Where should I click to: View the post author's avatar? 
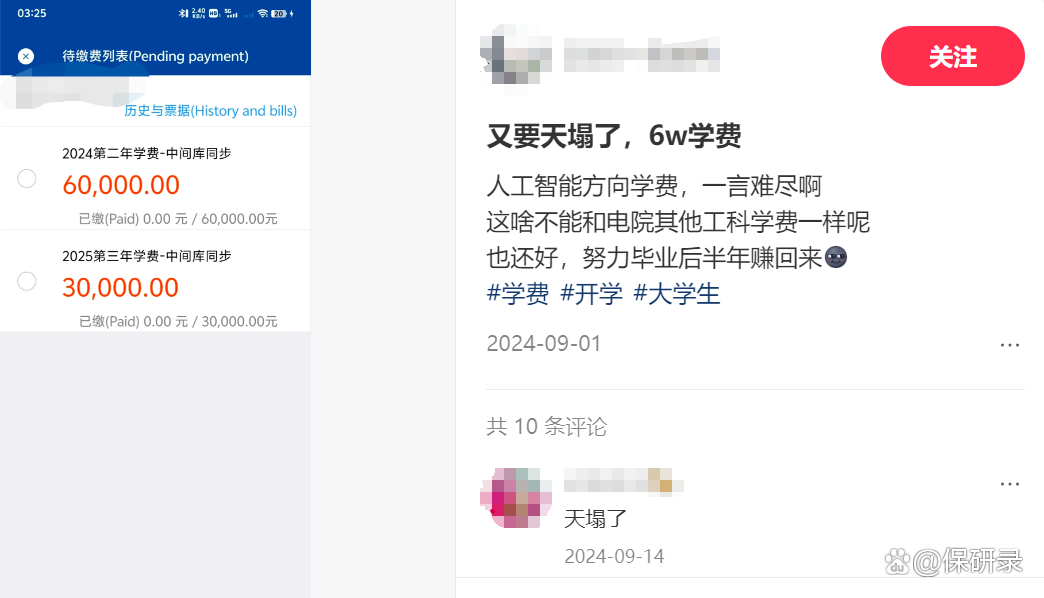(516, 55)
